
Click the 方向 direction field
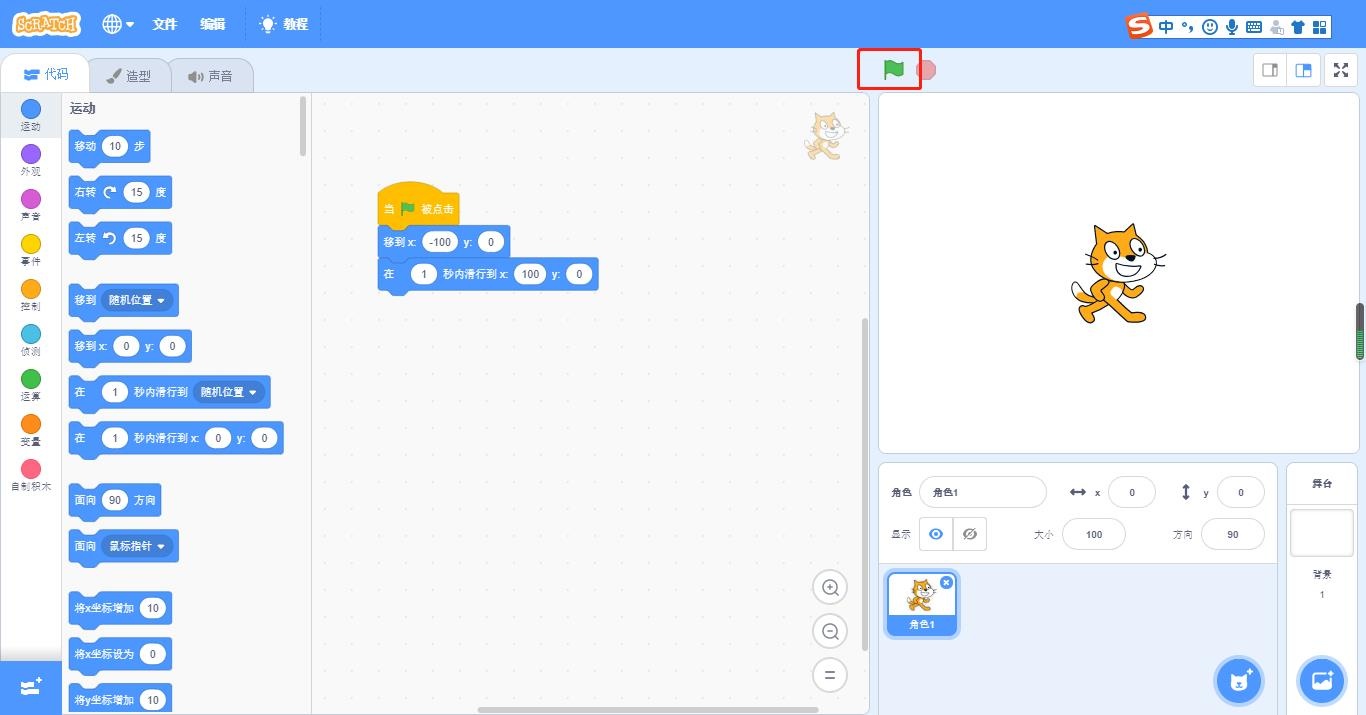coord(1233,534)
